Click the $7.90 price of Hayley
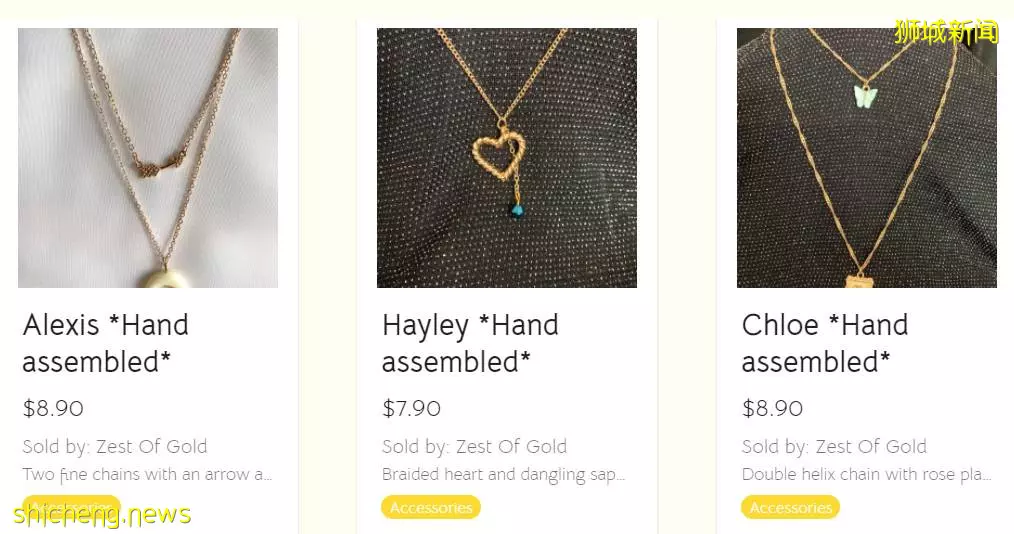Image resolution: width=1014 pixels, height=534 pixels. pos(411,409)
